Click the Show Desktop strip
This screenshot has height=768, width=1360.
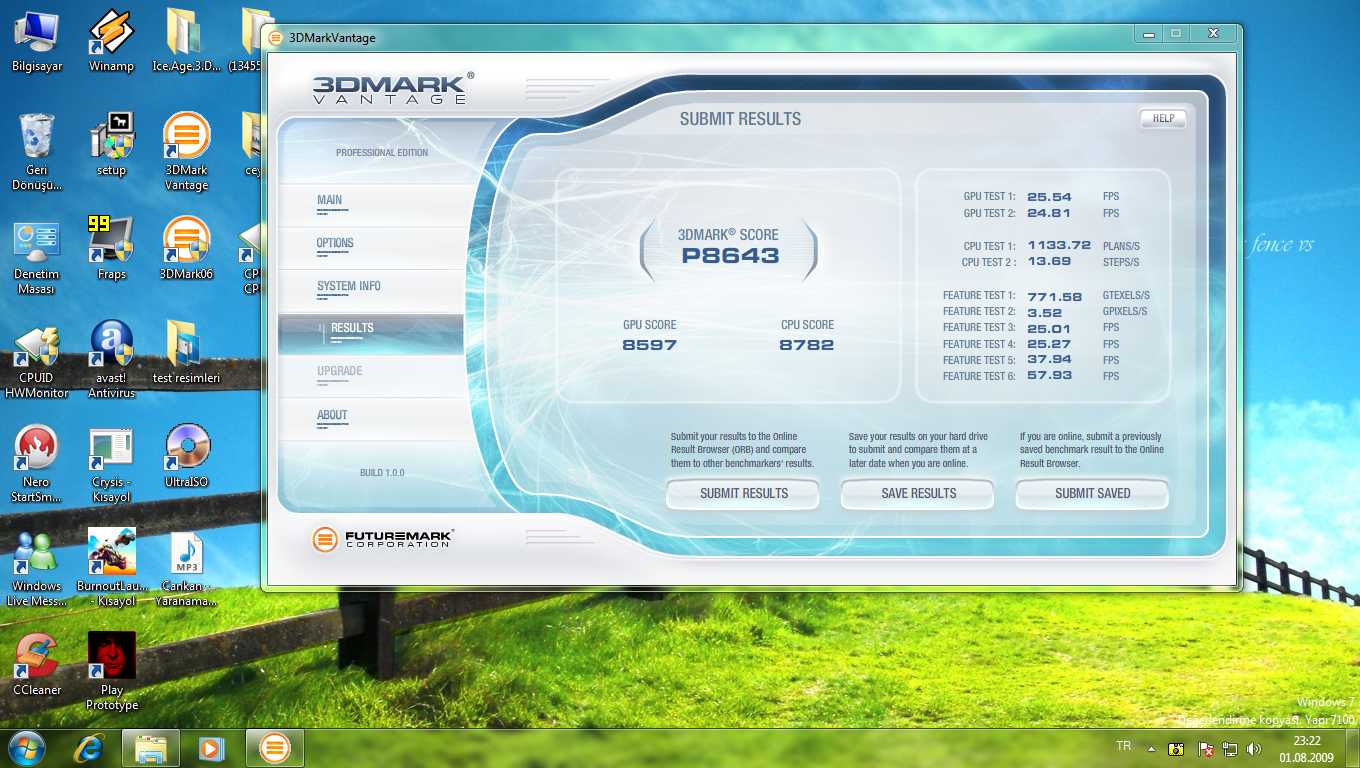click(x=1352, y=748)
